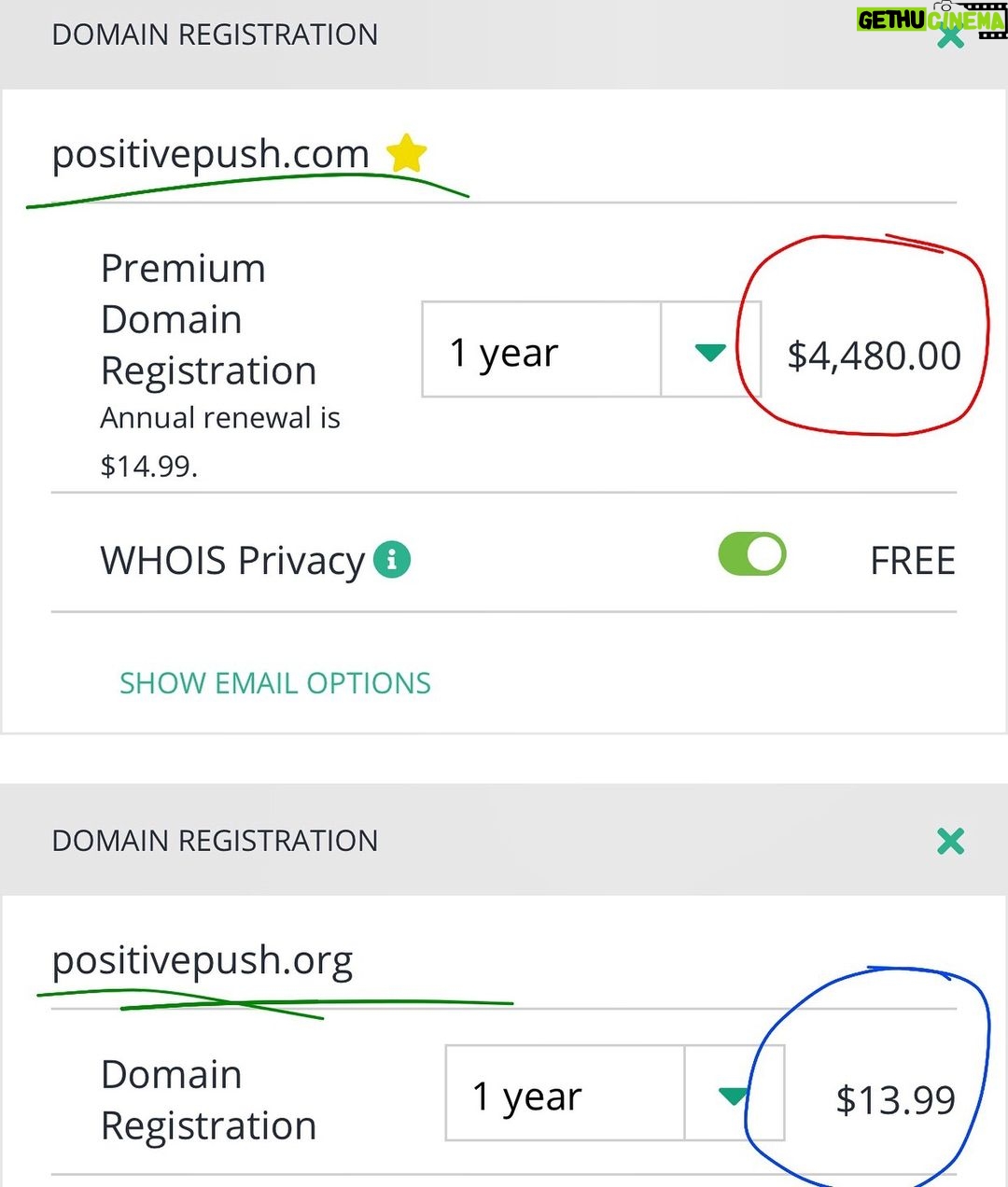Click the GETHU CINEMA watermark logo
The image size is (1008, 1187).
(x=931, y=19)
